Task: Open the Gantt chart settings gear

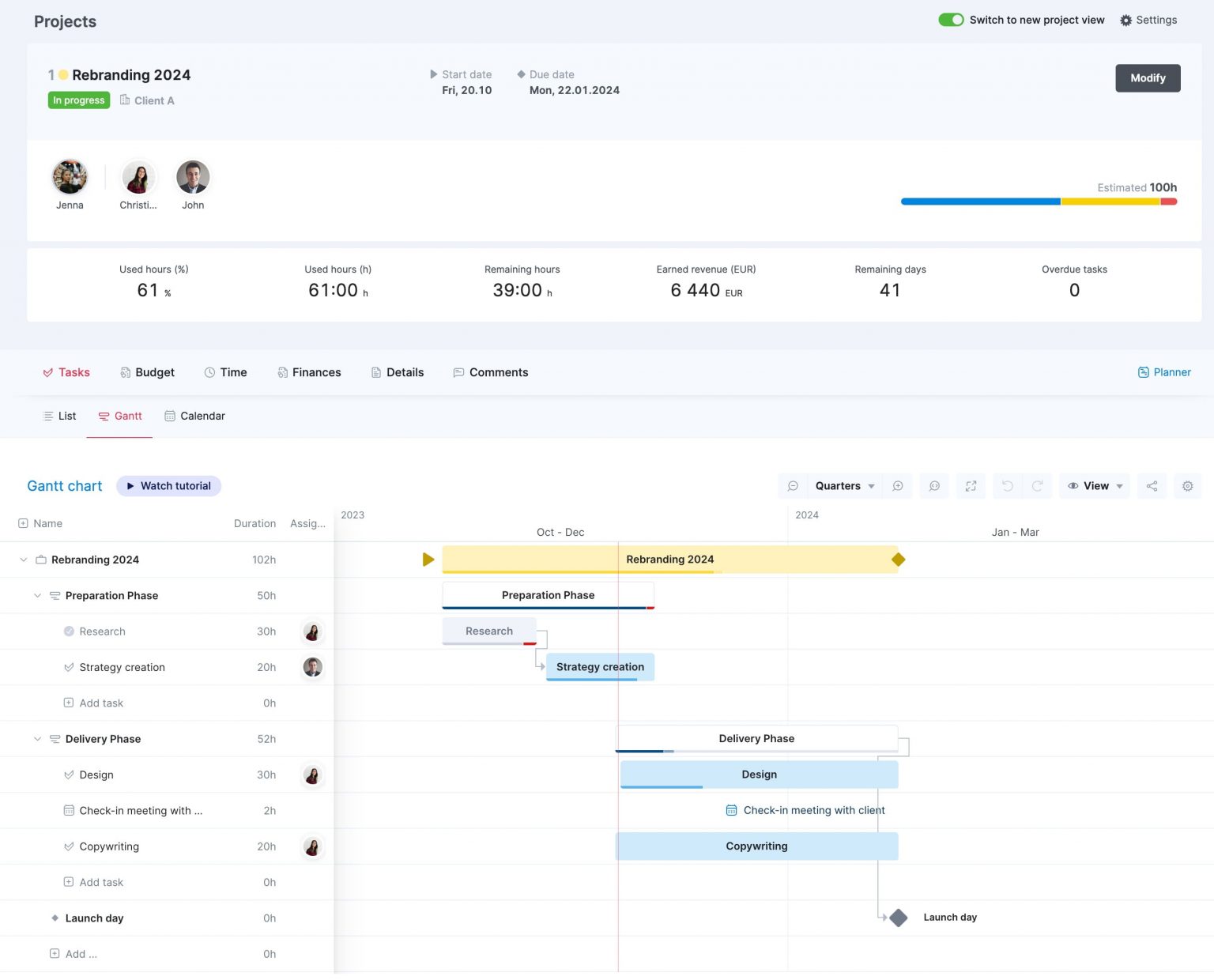Action: (1187, 486)
